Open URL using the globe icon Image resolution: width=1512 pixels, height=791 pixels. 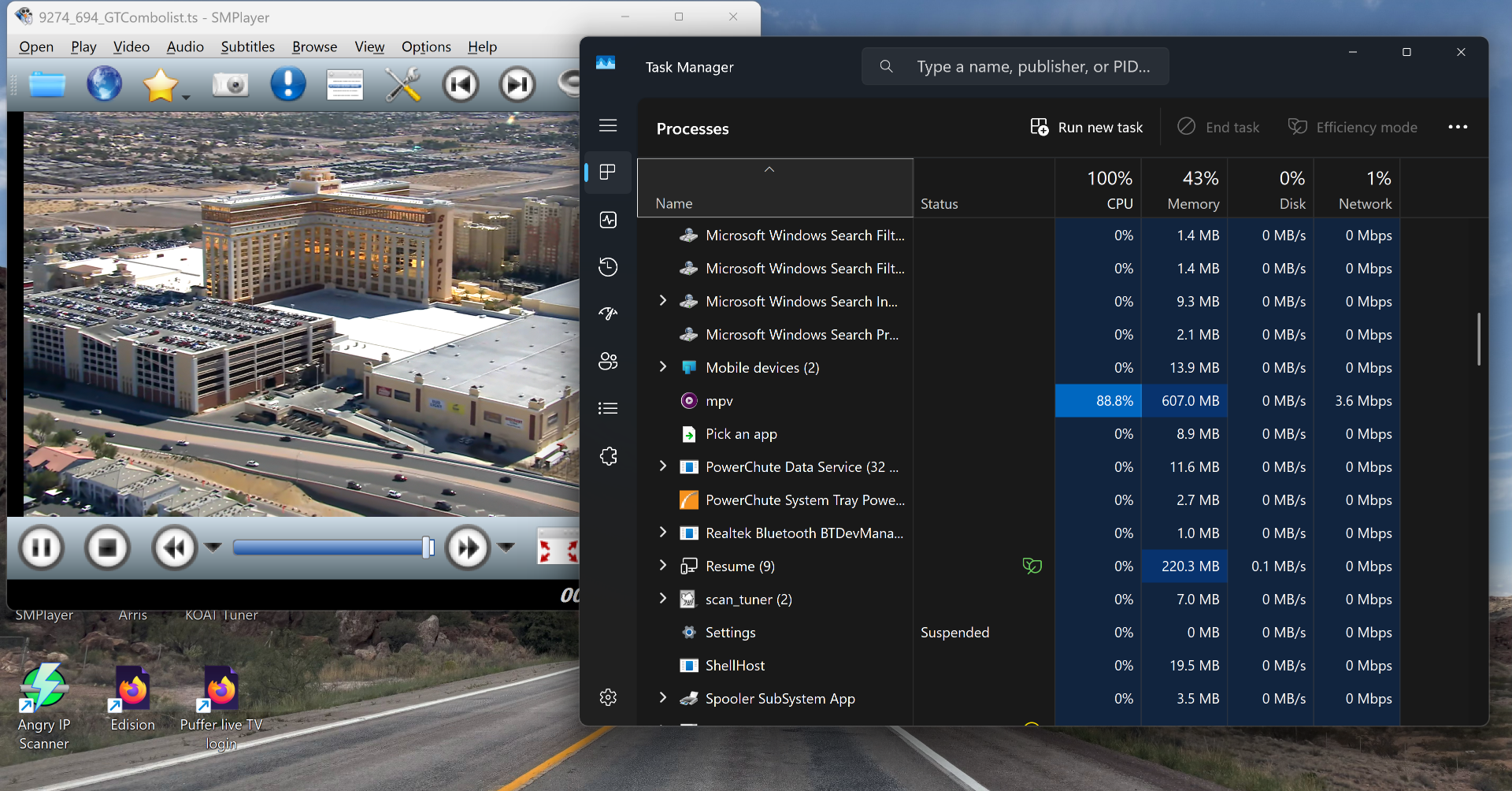[x=104, y=84]
